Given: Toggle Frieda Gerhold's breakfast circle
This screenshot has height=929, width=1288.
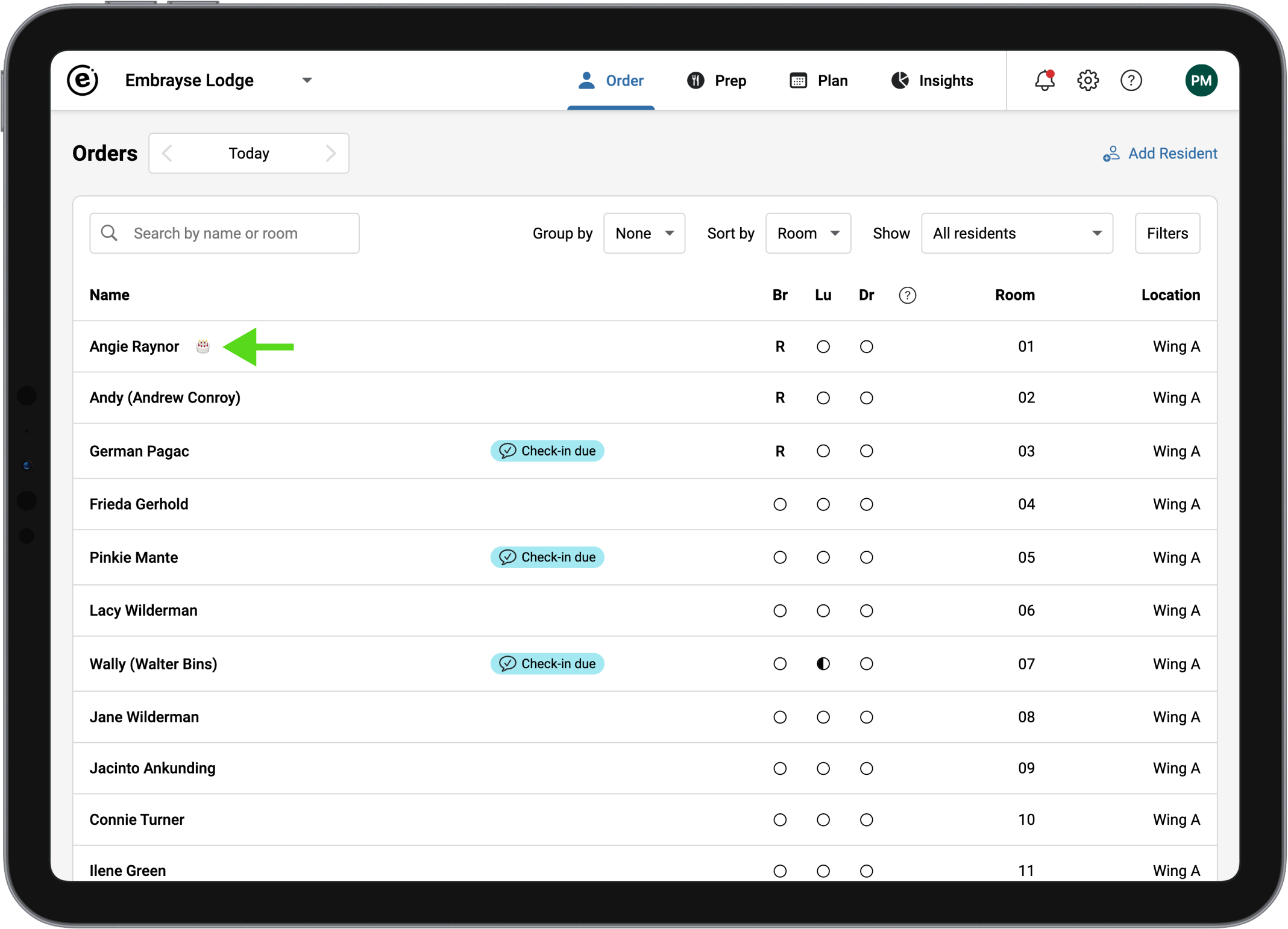Looking at the screenshot, I should click(x=780, y=504).
